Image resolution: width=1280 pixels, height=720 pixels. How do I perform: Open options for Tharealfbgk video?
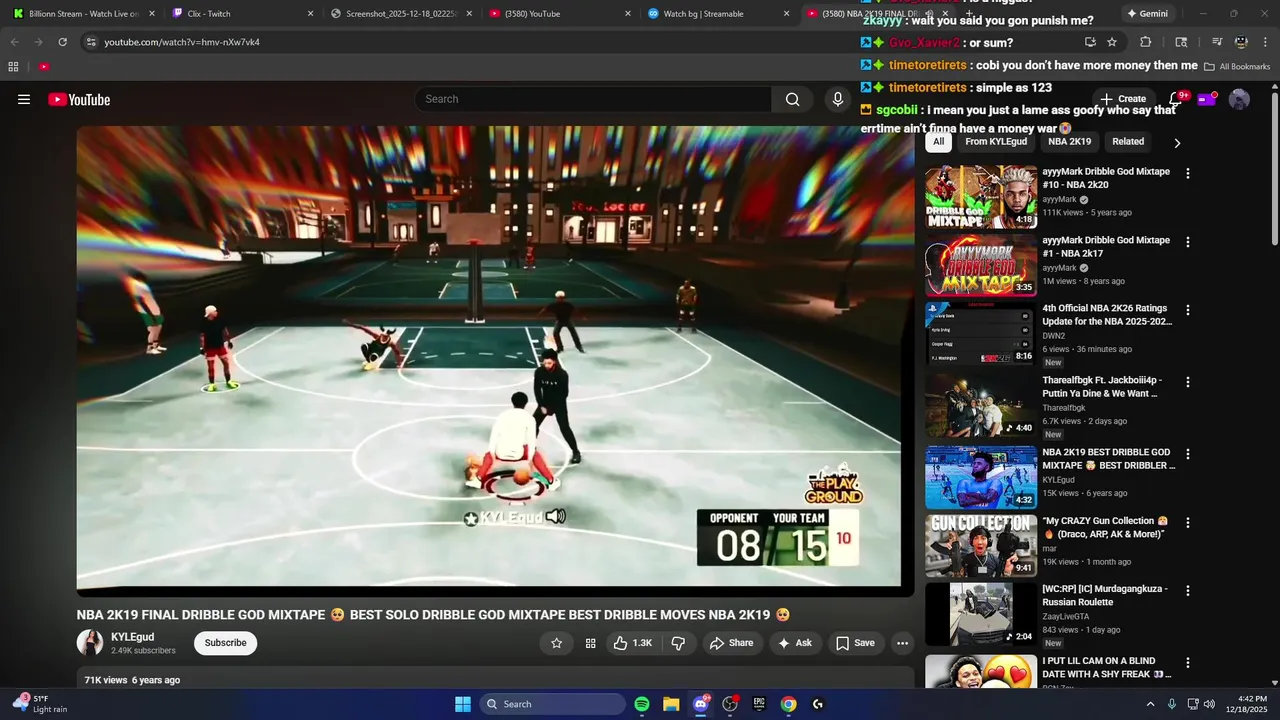(x=1188, y=382)
